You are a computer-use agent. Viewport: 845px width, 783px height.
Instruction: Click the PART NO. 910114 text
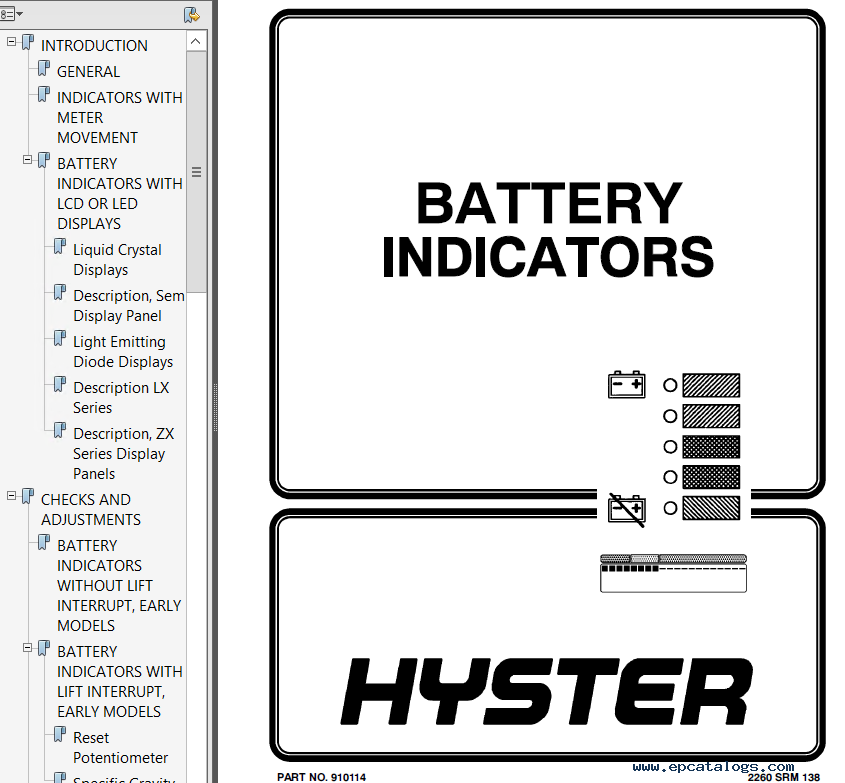click(x=321, y=777)
